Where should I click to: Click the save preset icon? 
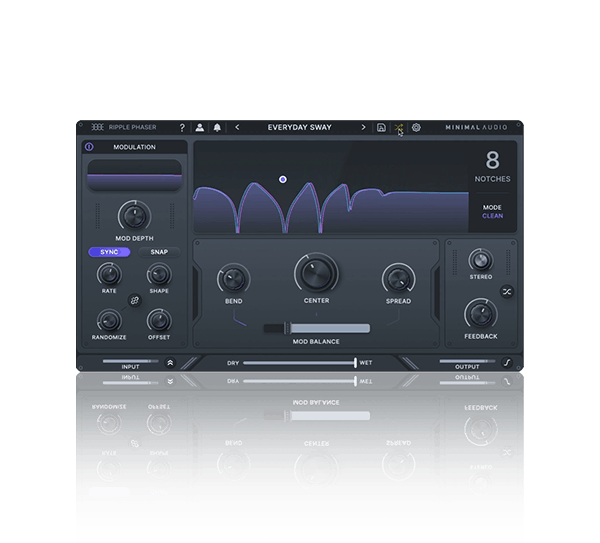(381, 128)
